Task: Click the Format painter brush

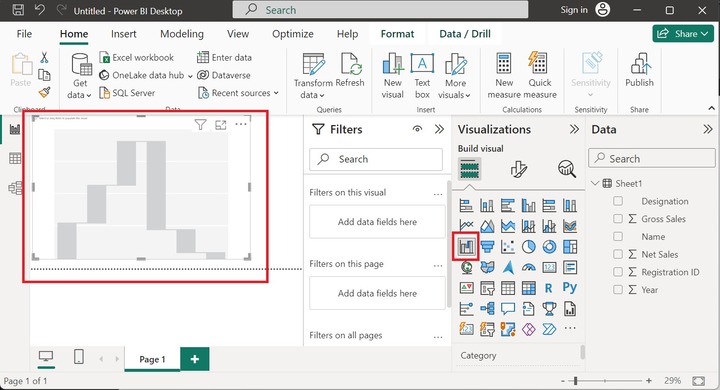Action: pos(44,92)
